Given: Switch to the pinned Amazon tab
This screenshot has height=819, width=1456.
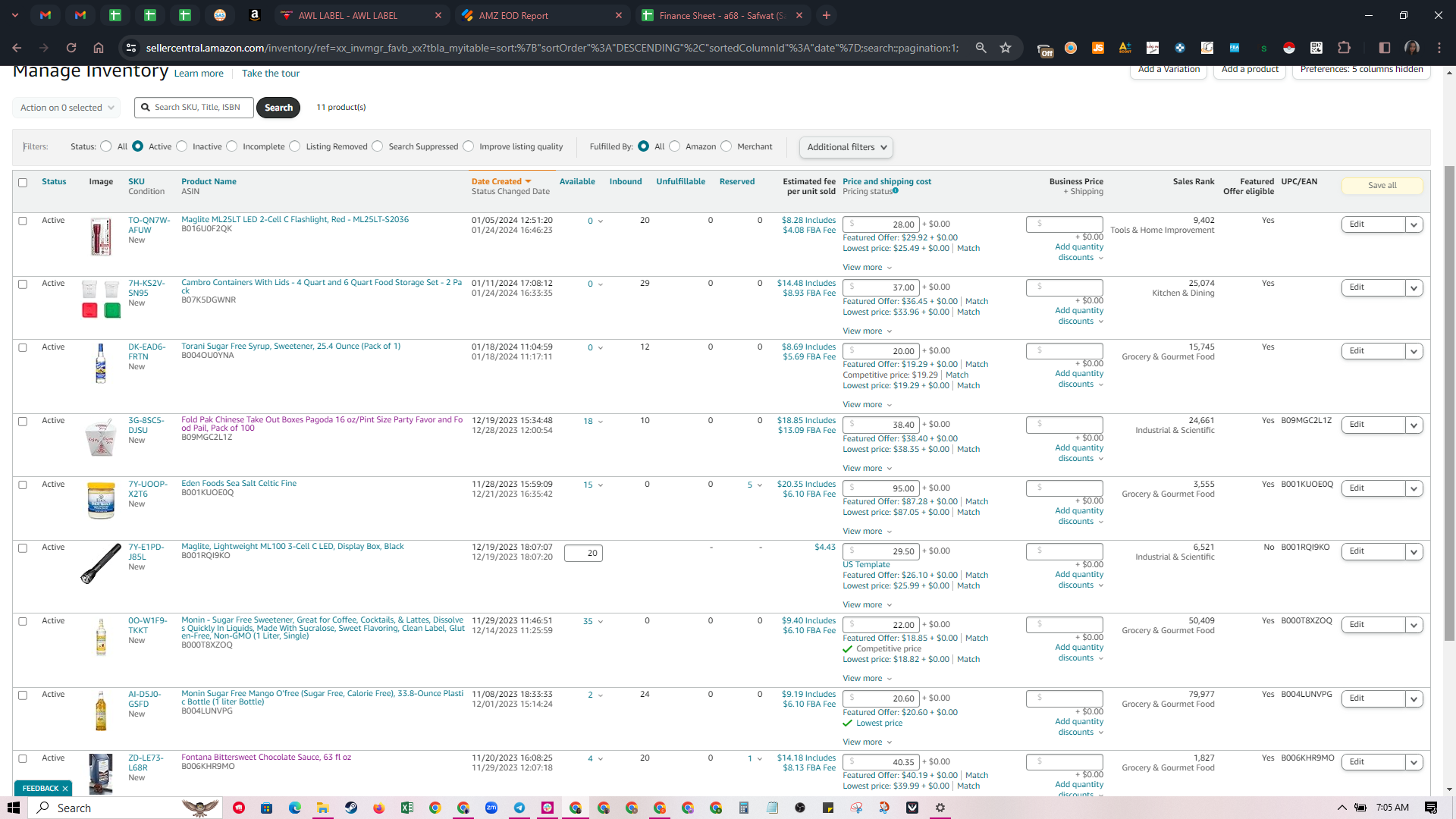Looking at the screenshot, I should click(255, 15).
